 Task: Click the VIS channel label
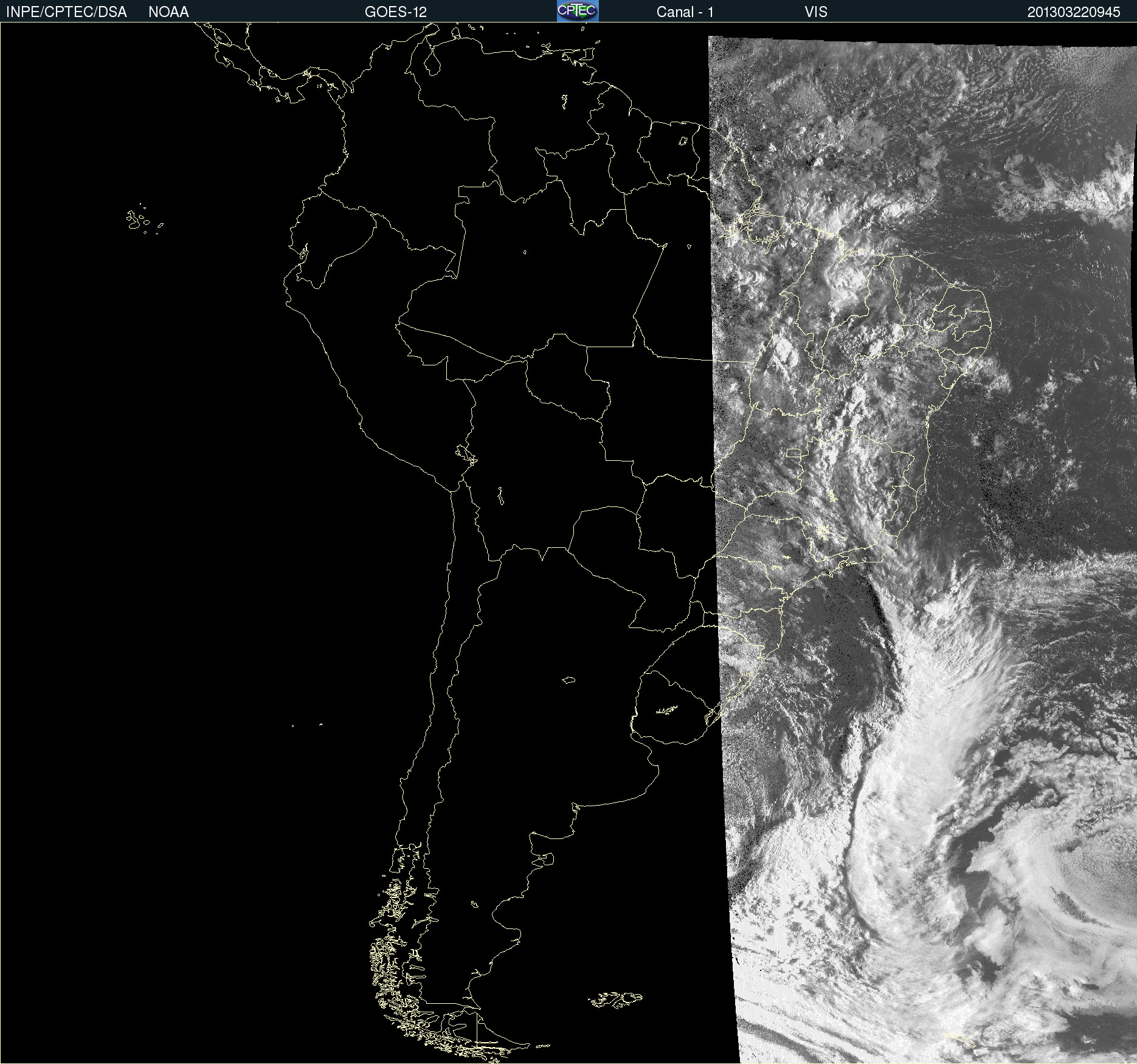click(816, 12)
